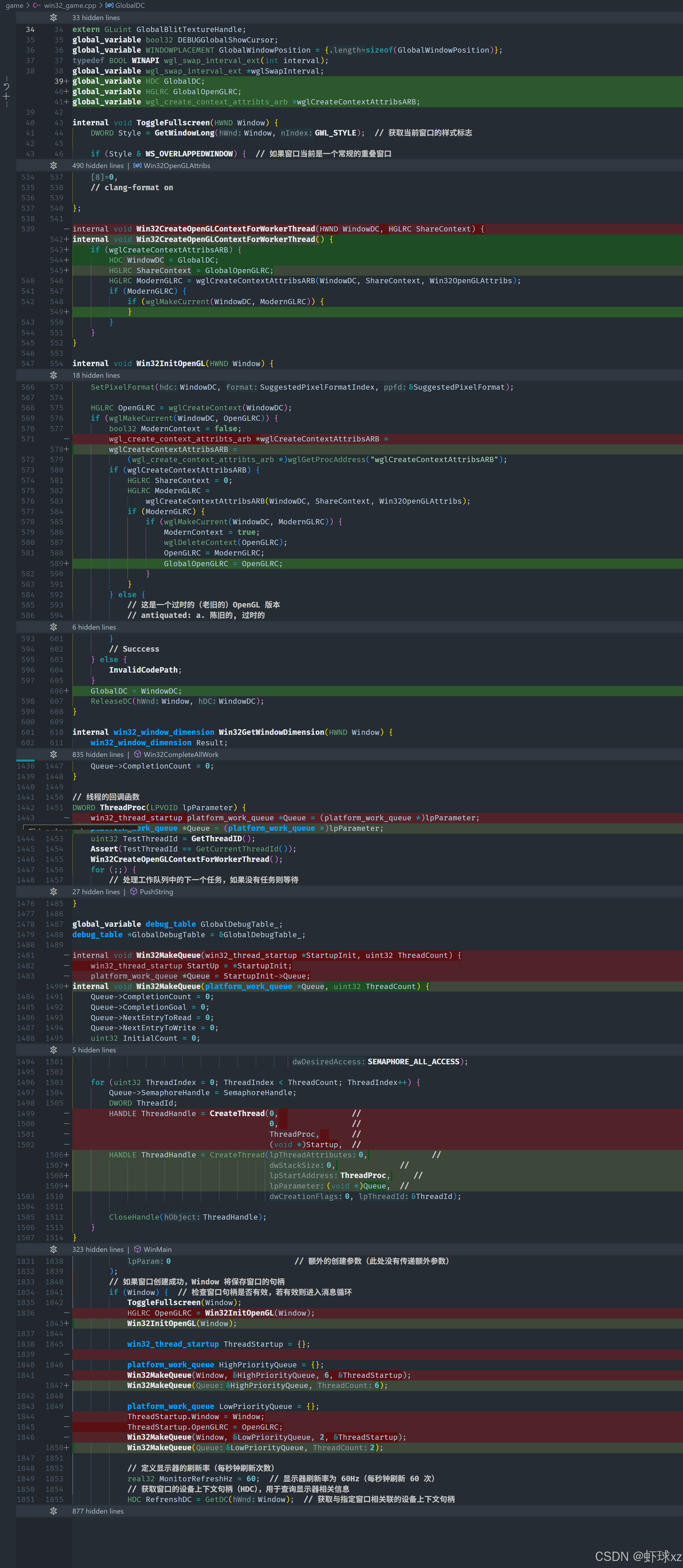Click unfold icon beside 490 hidden lines

[x=54, y=165]
